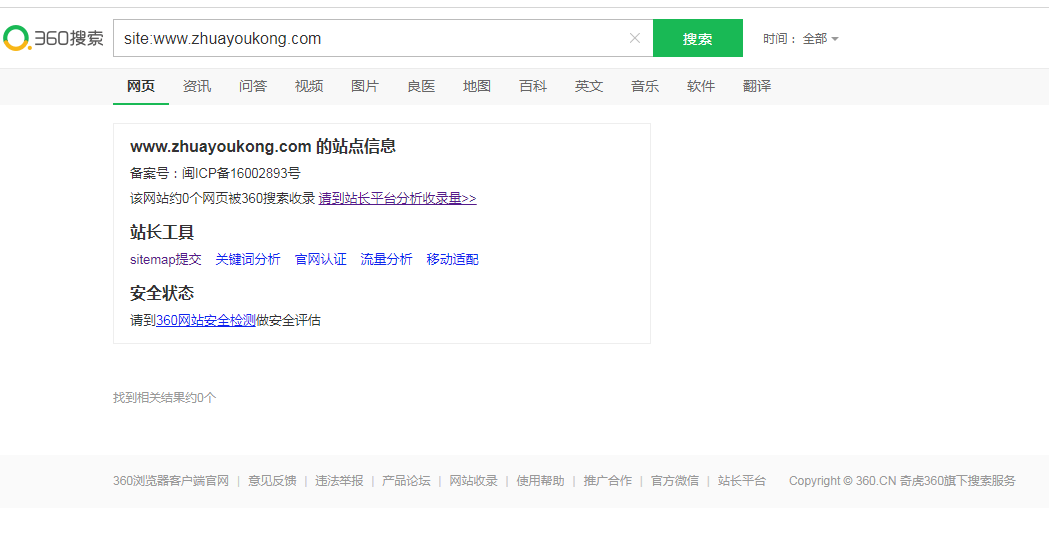Screen dimensions: 1049x560
Task: Click the 找到相关结果约0个 text
Action: coord(165,398)
